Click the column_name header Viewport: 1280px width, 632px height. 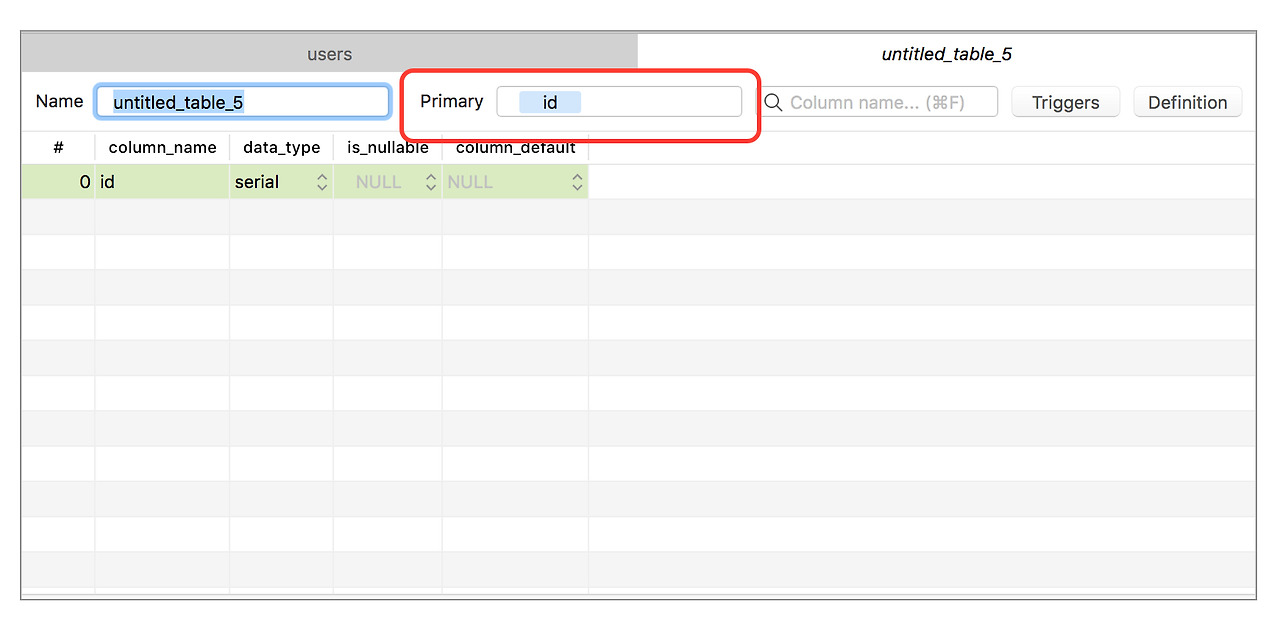[x=162, y=147]
